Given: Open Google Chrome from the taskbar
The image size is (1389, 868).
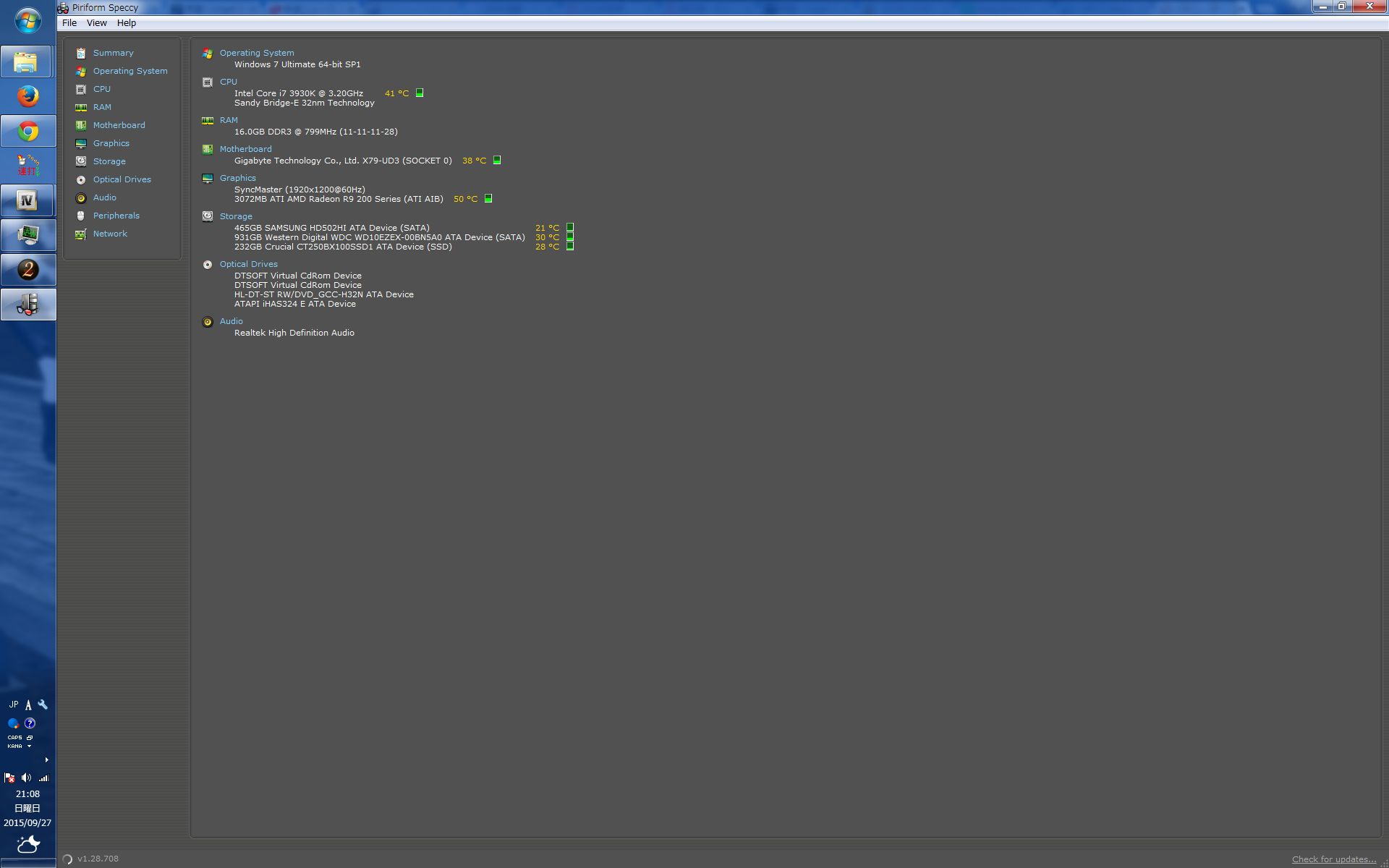Looking at the screenshot, I should click(28, 132).
